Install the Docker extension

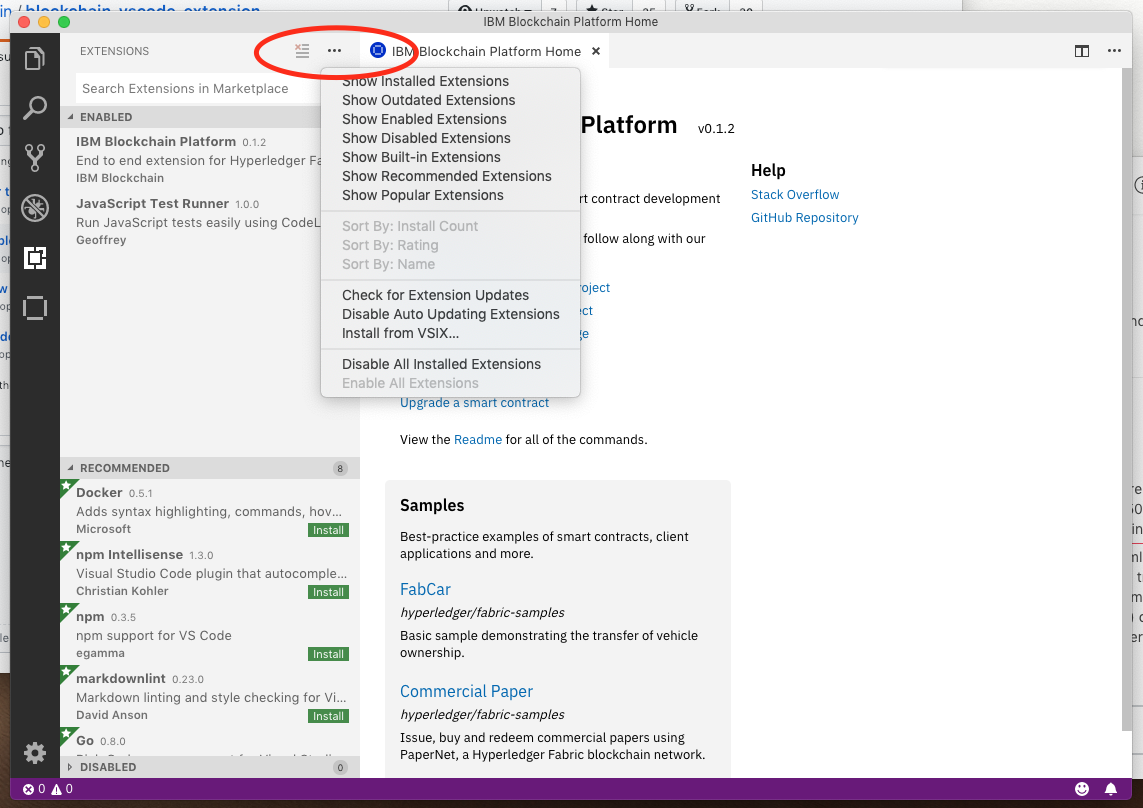tap(328, 530)
